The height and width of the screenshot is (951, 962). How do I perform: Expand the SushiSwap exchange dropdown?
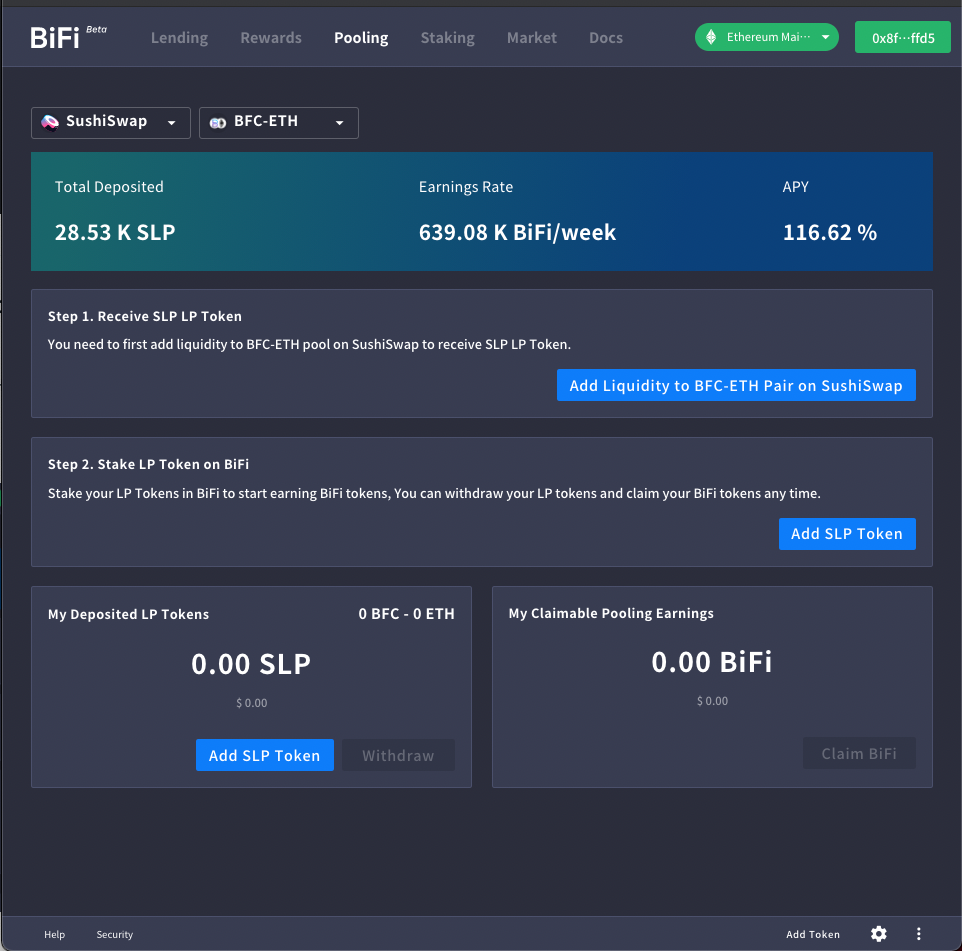[111, 123]
